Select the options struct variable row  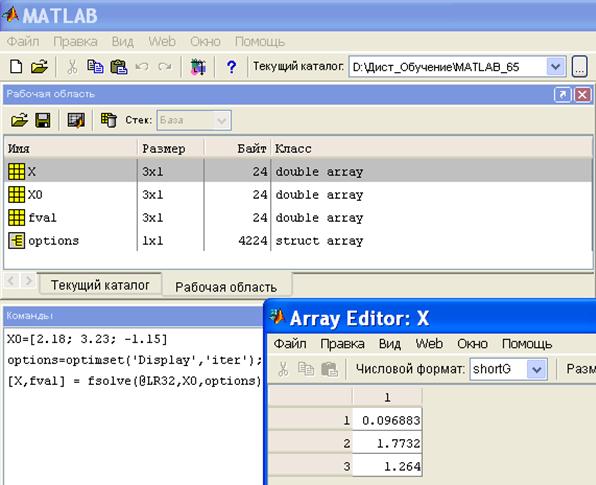click(298, 241)
